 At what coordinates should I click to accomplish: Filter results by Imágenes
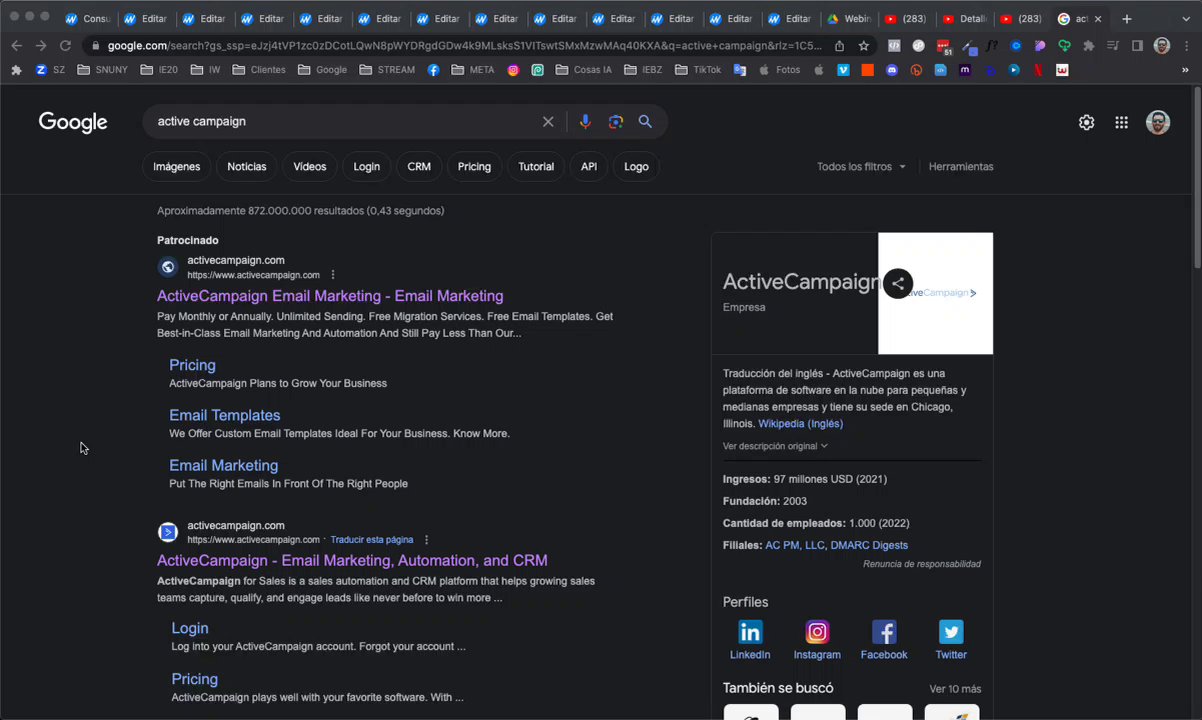click(176, 167)
